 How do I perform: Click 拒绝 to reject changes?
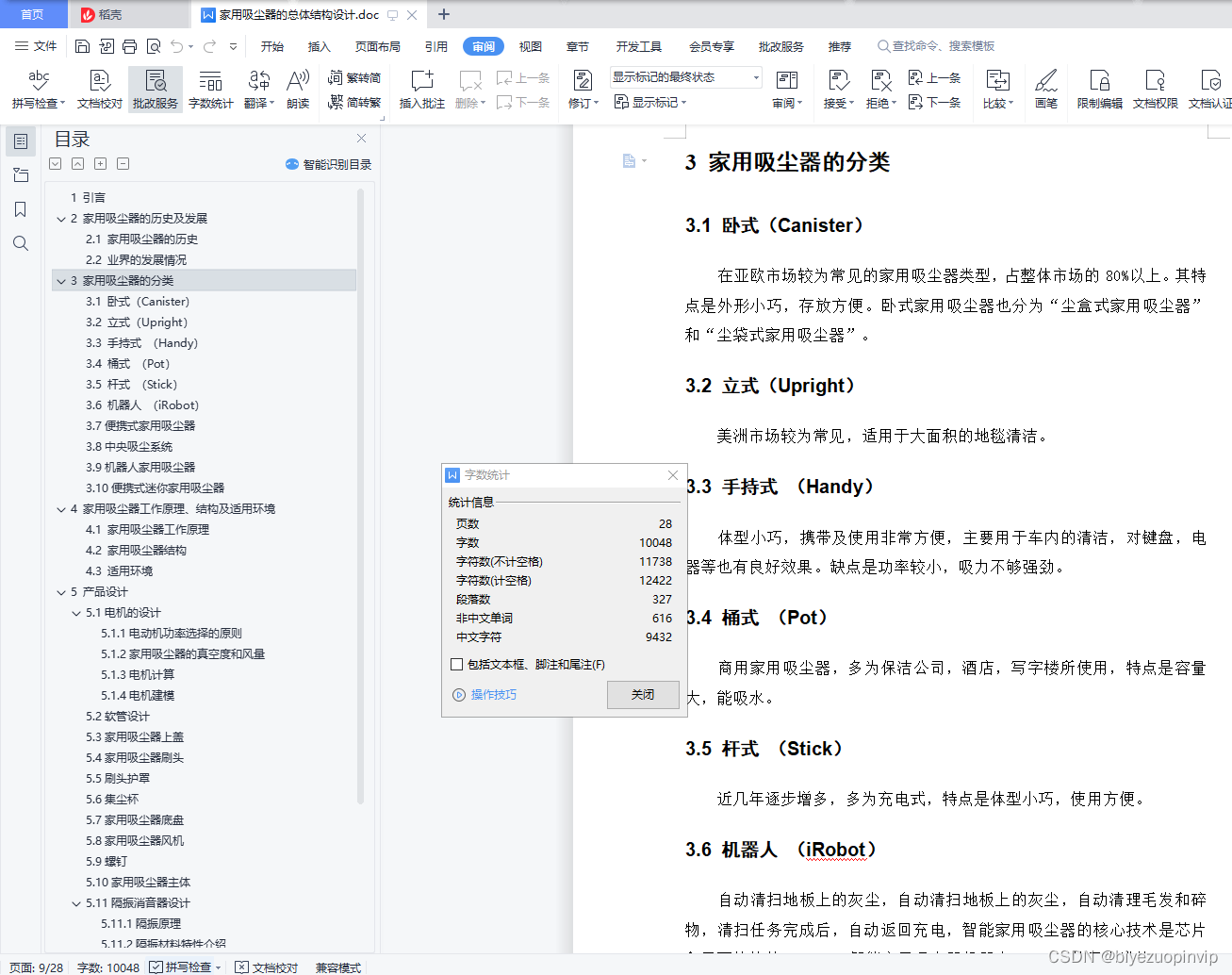[x=880, y=90]
